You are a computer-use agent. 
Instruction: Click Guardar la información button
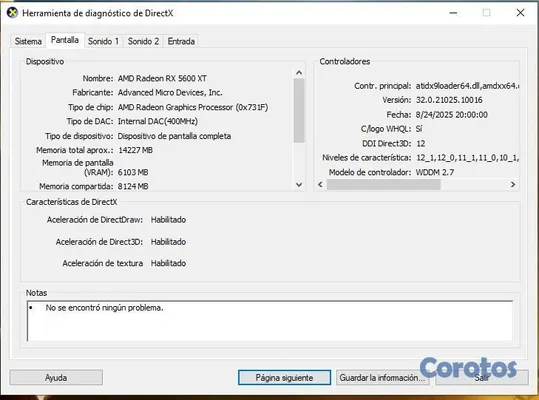(x=383, y=378)
